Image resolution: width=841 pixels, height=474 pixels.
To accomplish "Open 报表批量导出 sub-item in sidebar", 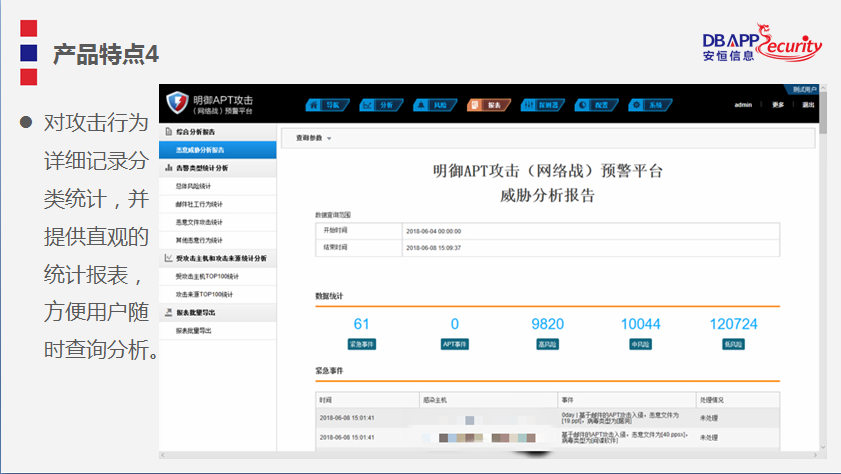I will 218,331.
